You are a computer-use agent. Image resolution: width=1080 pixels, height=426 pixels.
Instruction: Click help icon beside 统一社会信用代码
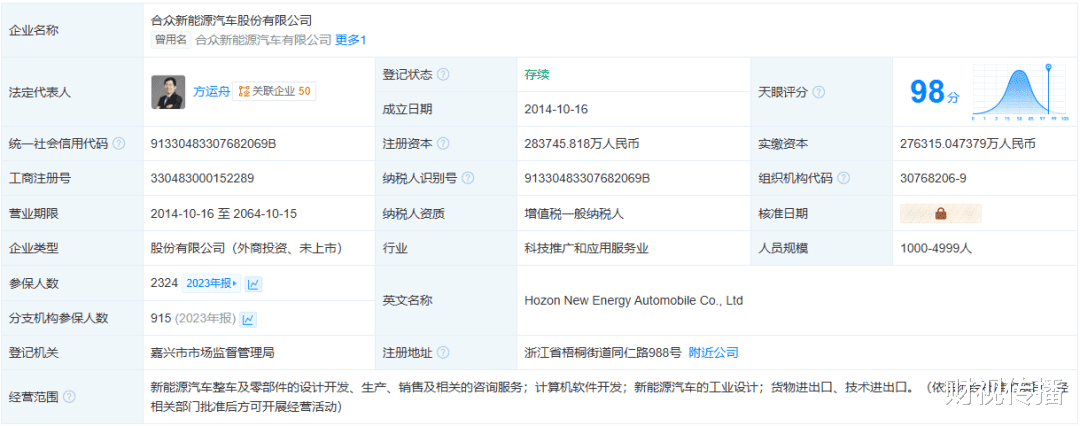tap(119, 144)
